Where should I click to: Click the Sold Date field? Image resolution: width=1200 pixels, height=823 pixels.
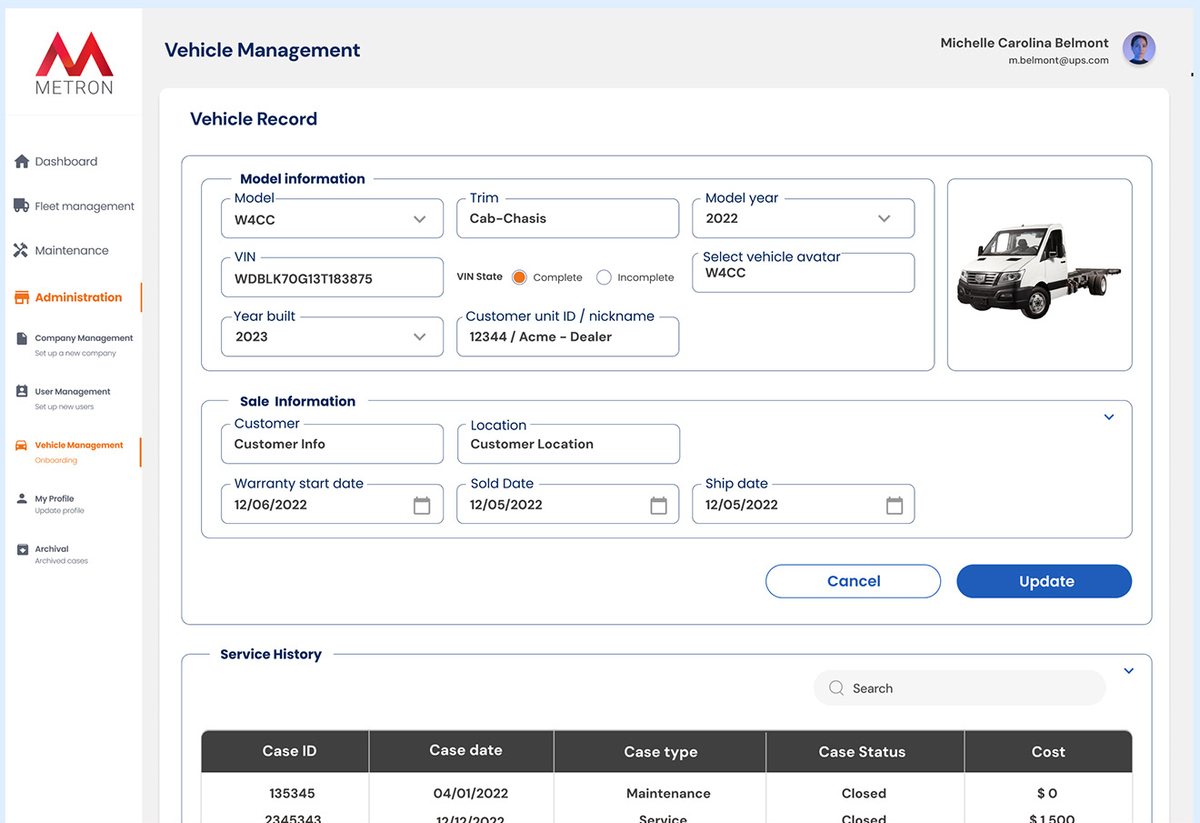pos(568,505)
